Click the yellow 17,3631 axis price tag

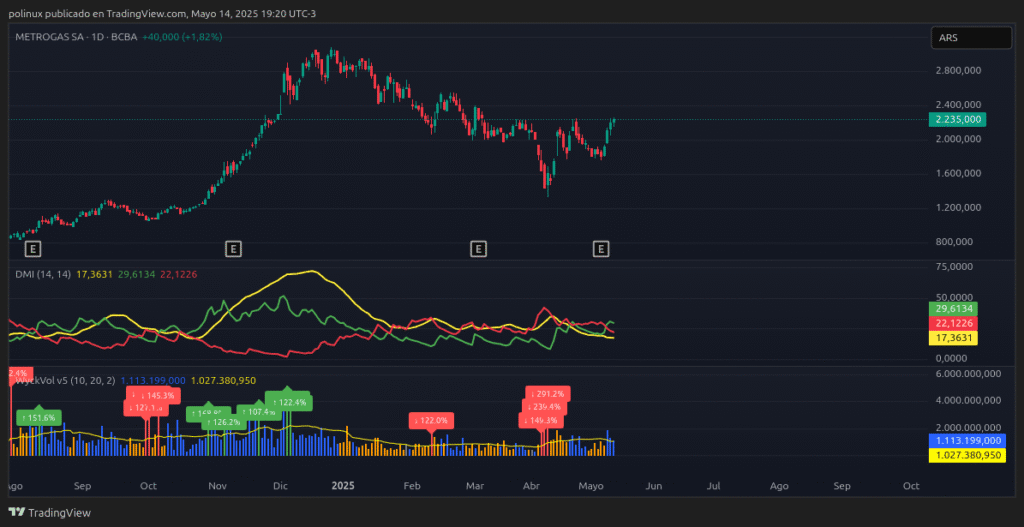pos(952,338)
